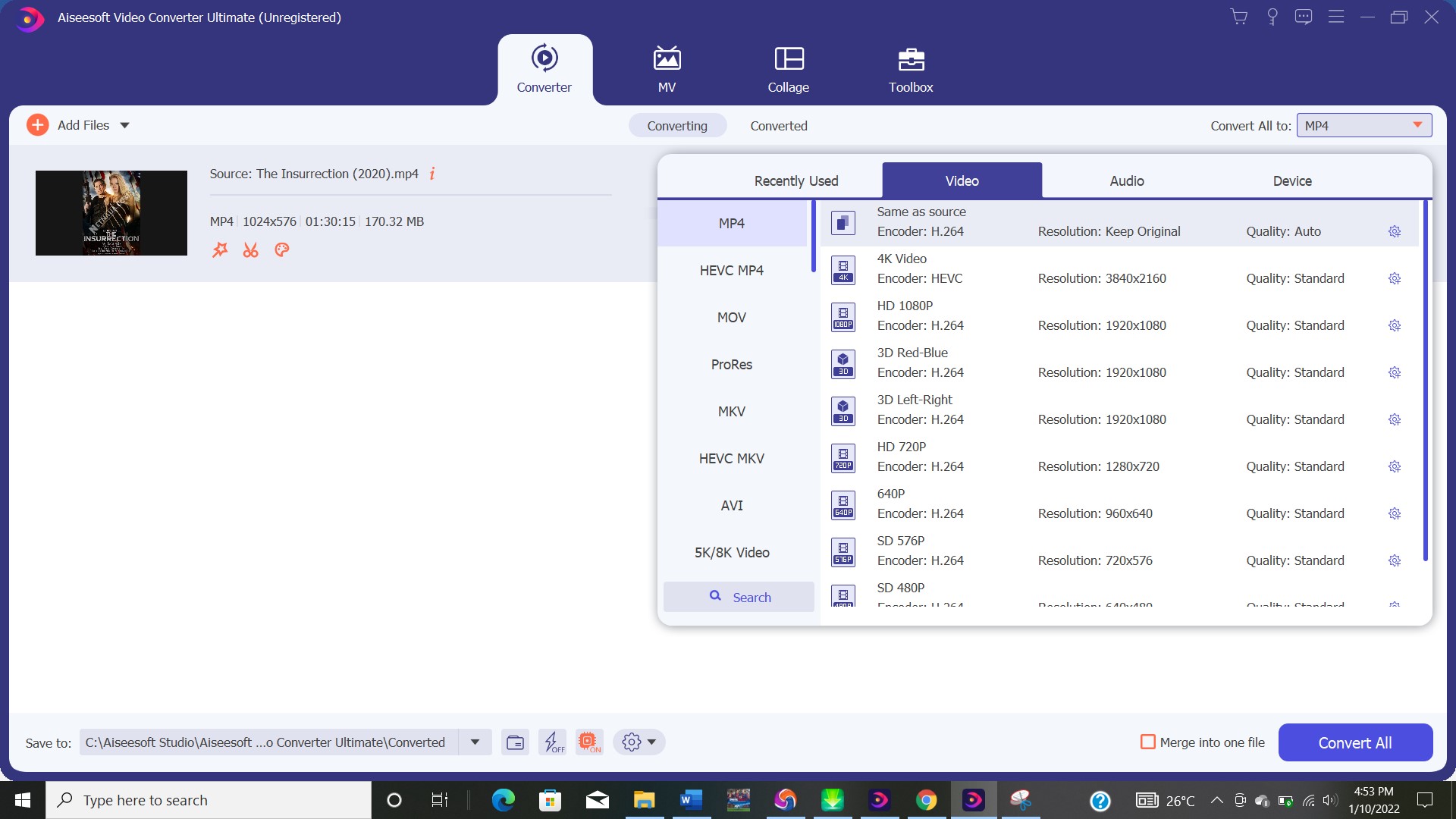
Task: Click the HD 1080P format icon
Action: click(x=843, y=316)
